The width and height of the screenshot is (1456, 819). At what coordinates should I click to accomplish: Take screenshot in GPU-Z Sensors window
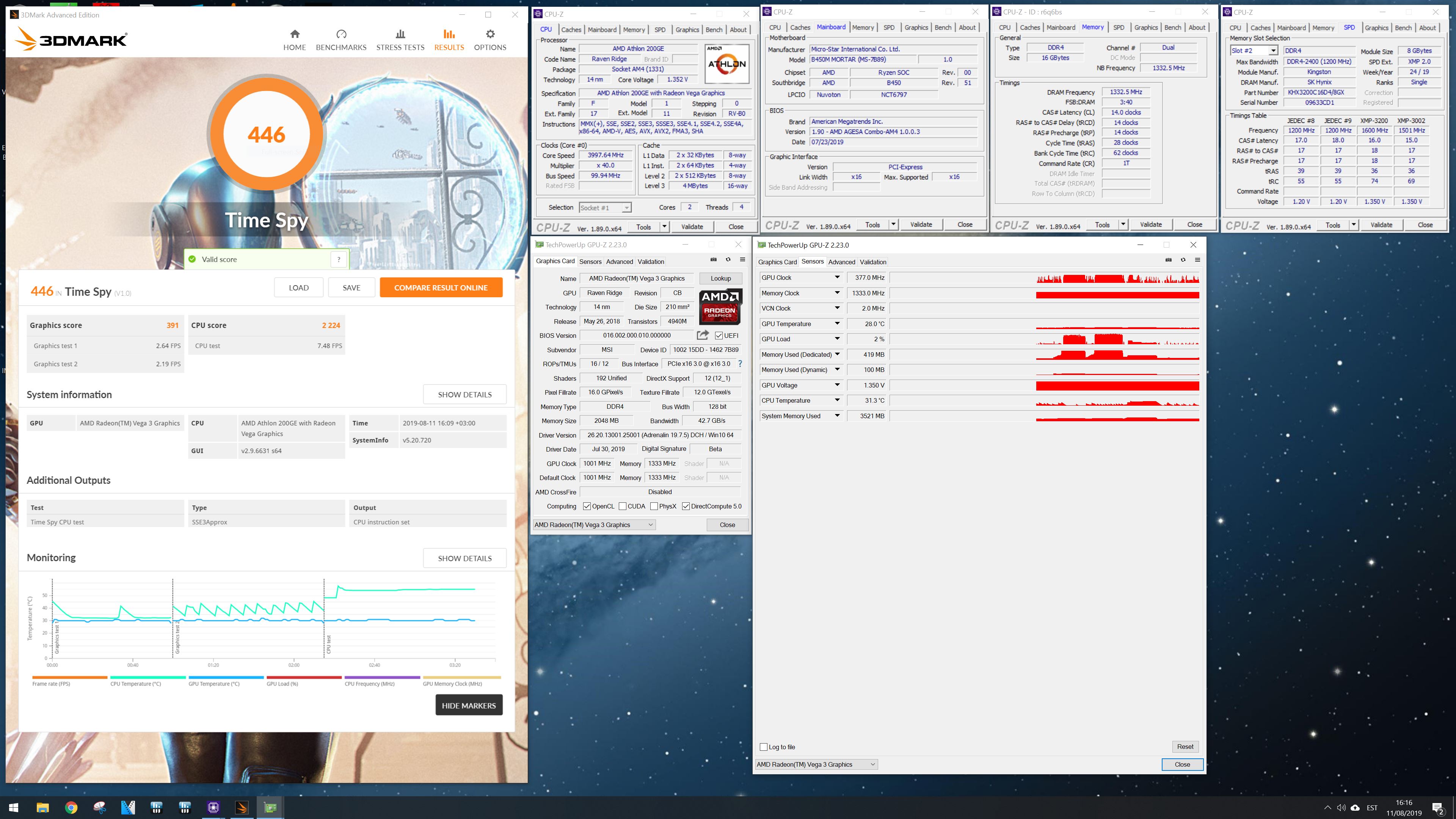point(1168,260)
